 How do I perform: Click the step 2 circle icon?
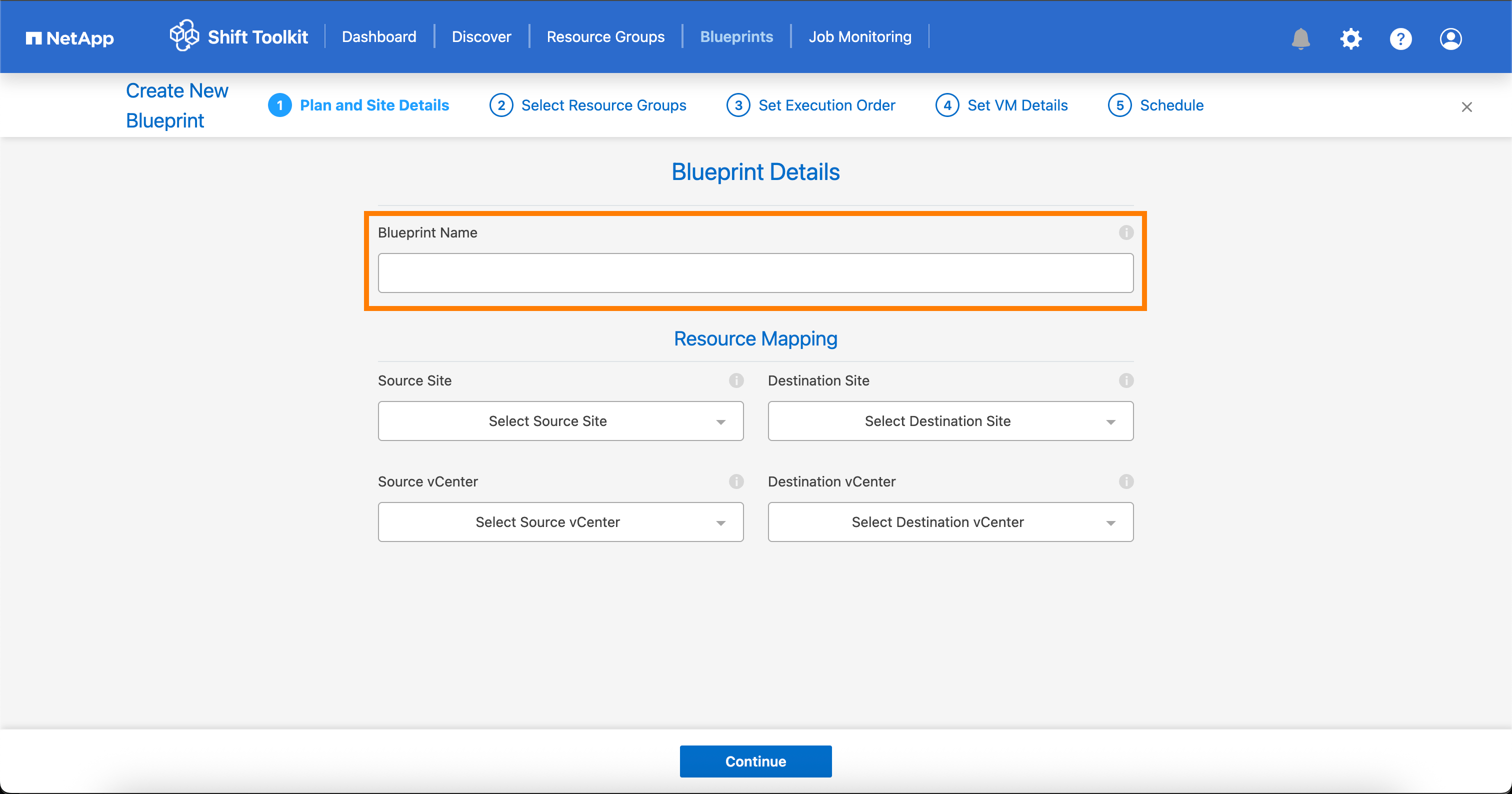501,105
